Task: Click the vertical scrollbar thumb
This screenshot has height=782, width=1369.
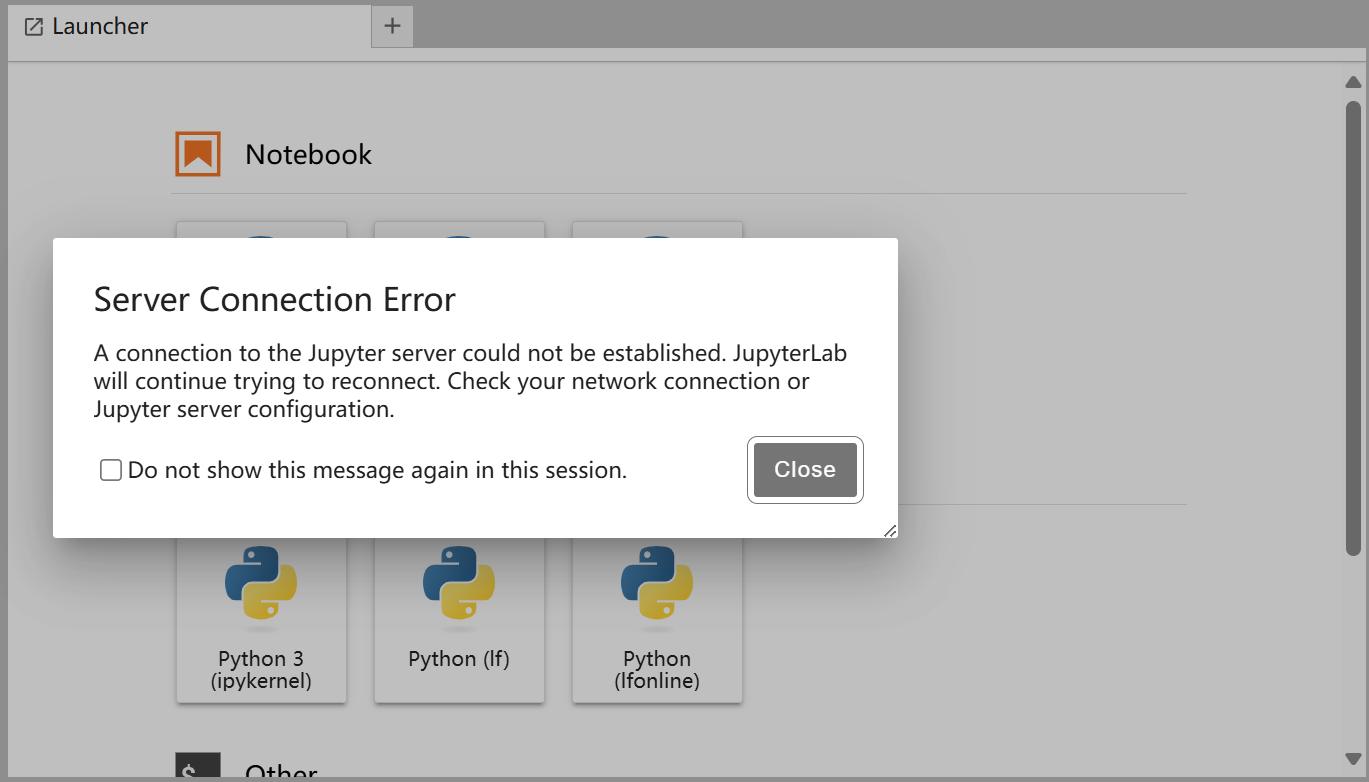Action: [x=1353, y=327]
